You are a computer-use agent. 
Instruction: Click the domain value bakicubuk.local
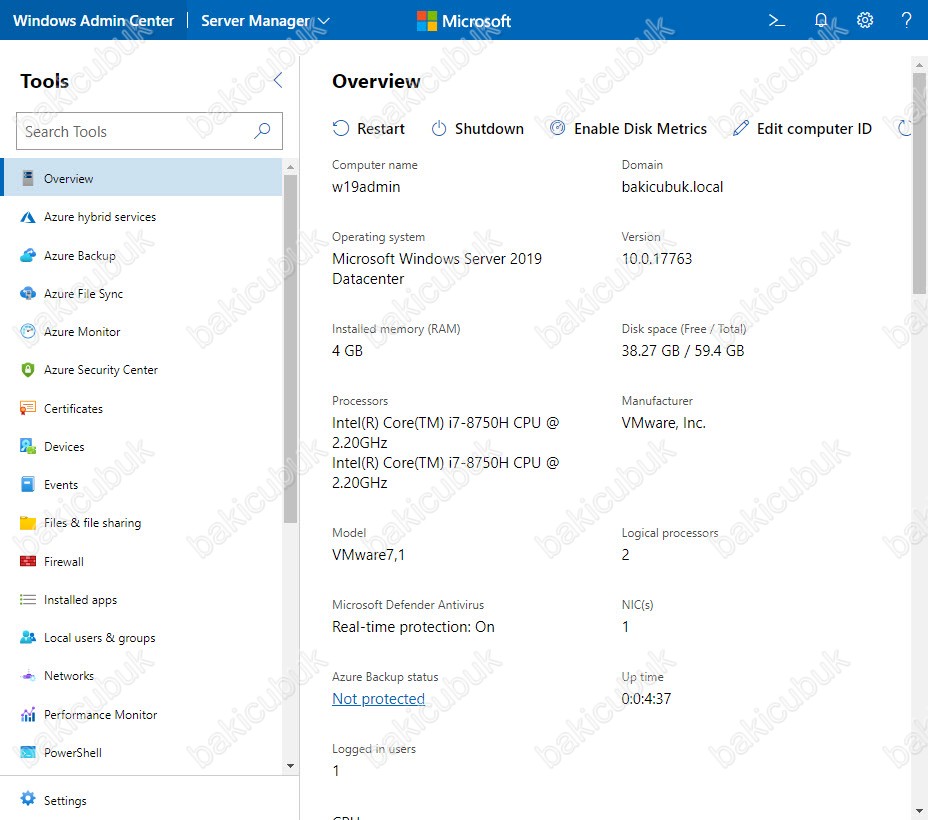(672, 187)
